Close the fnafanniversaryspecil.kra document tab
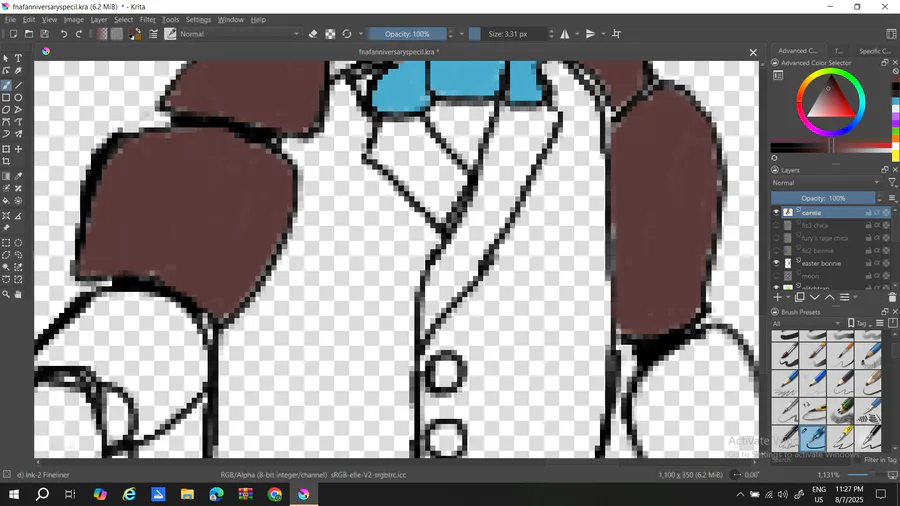 coord(753,52)
